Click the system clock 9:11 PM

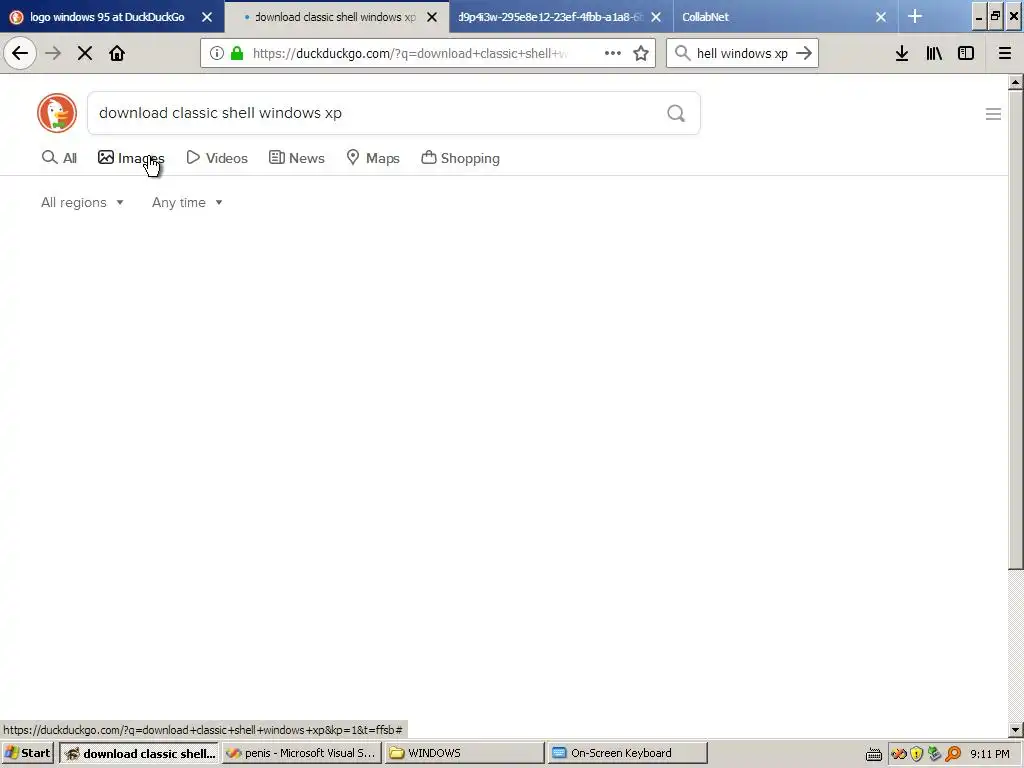[990, 754]
